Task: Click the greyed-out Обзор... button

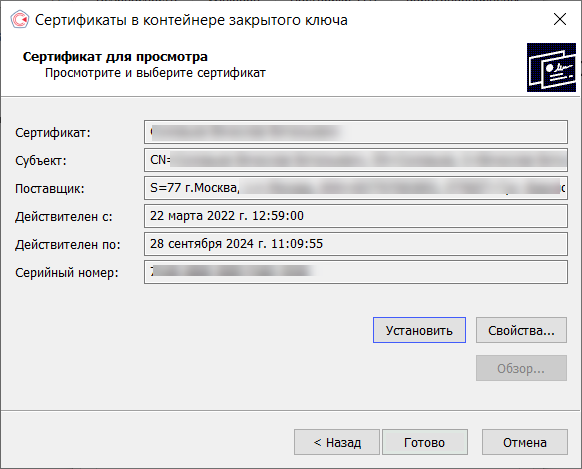Action: [x=521, y=368]
